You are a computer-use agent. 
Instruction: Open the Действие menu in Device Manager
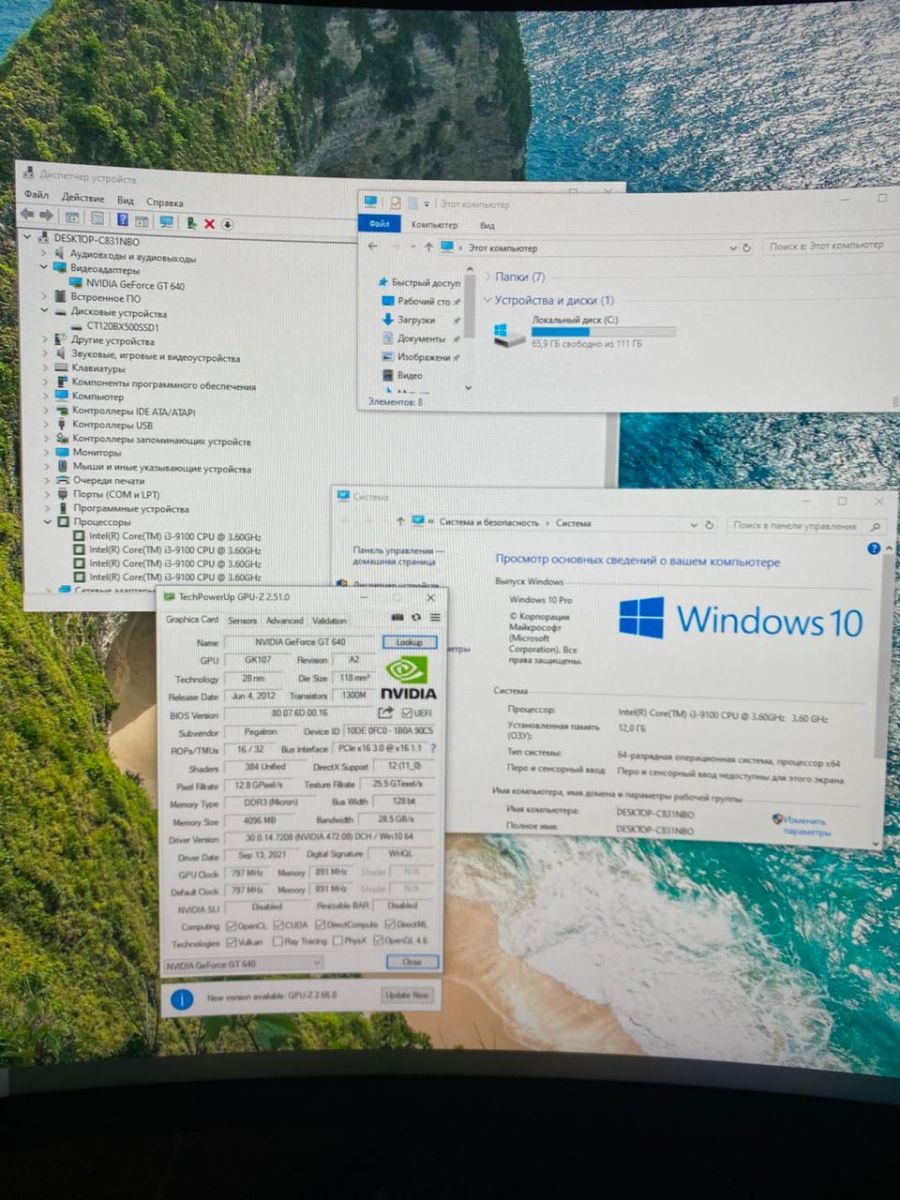click(x=83, y=198)
